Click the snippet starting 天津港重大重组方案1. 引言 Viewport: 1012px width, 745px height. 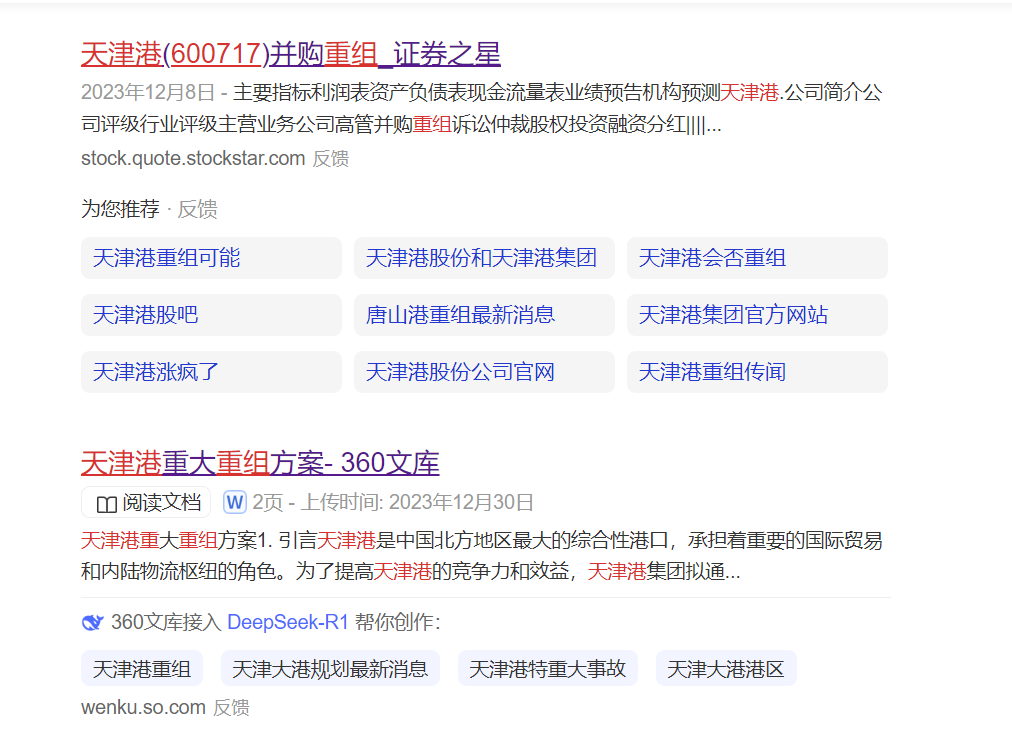[x=481, y=556]
